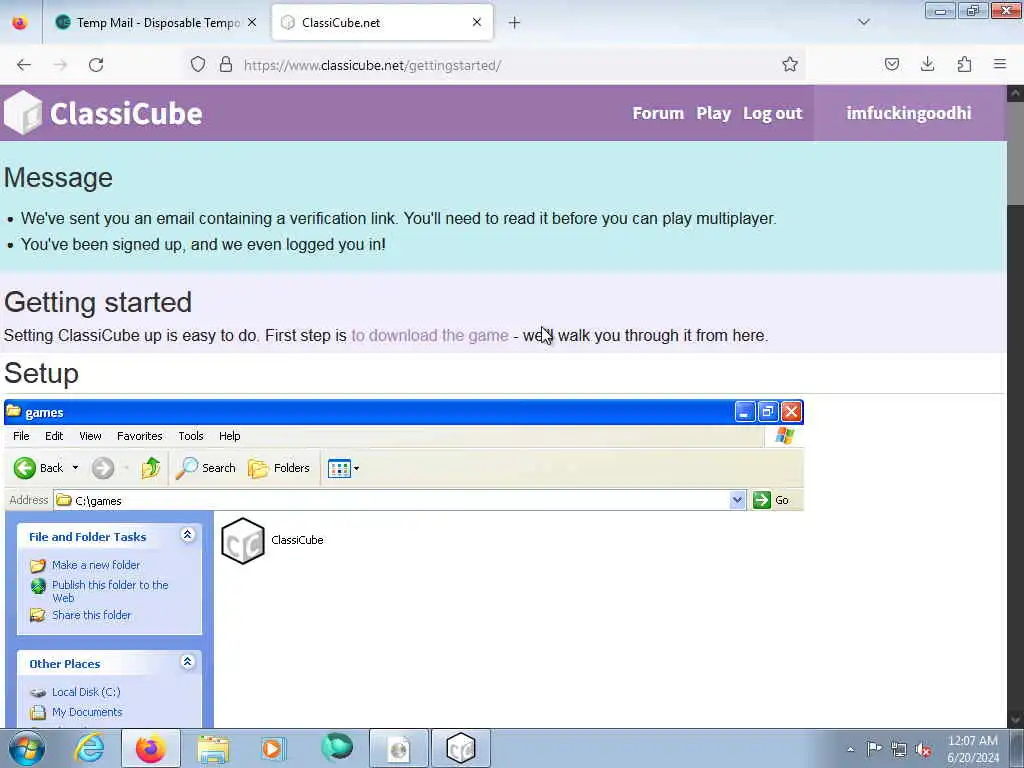Click the Folders button in screenshot toolbar
The height and width of the screenshot is (768, 1024).
tap(279, 468)
